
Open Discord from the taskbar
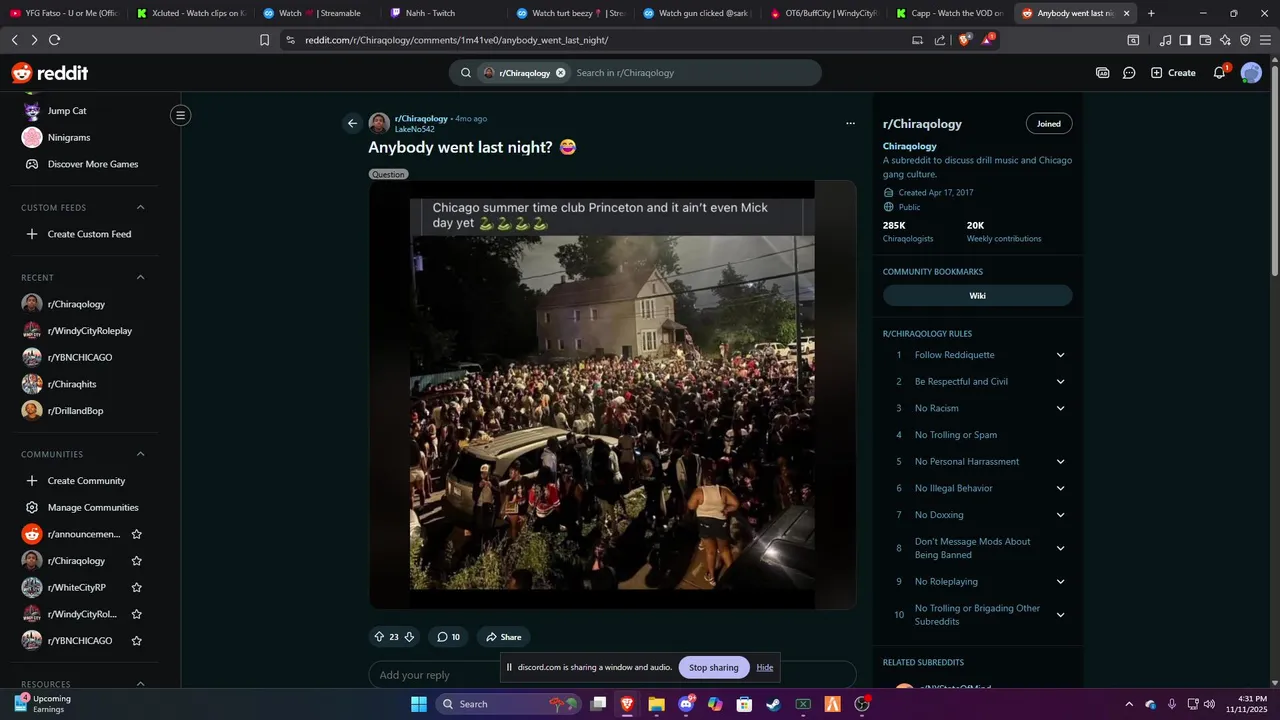pyautogui.click(x=686, y=704)
